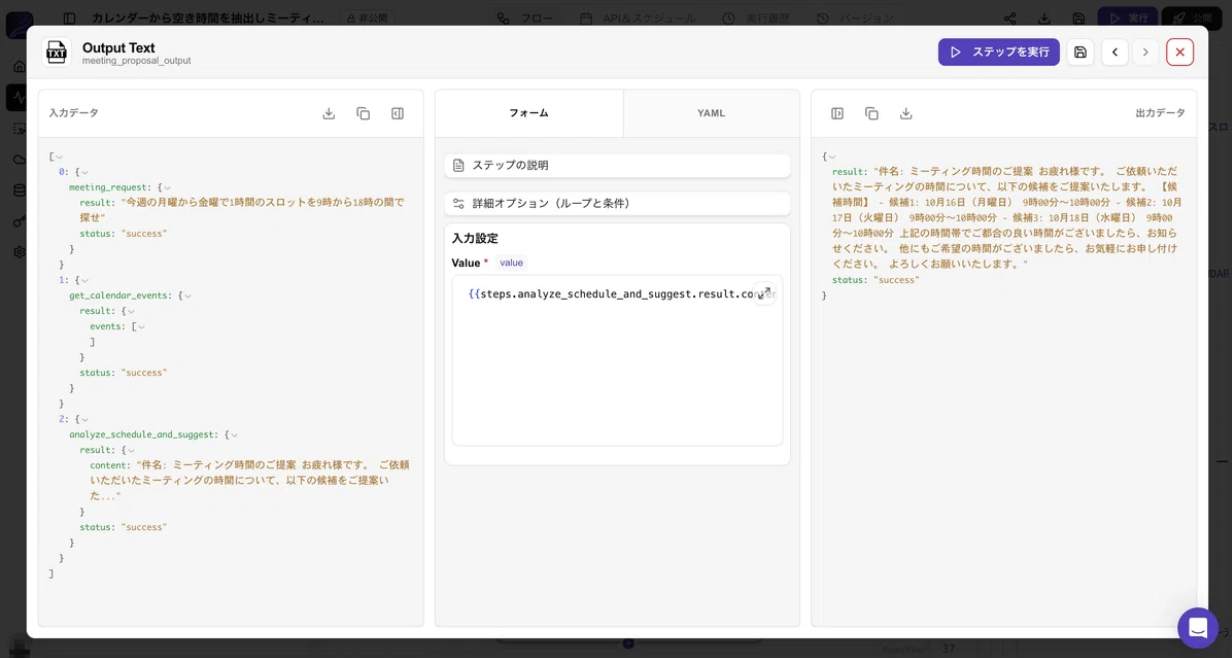Toggle the sidebar icon in background header
This screenshot has height=658, width=1232.
click(69, 18)
